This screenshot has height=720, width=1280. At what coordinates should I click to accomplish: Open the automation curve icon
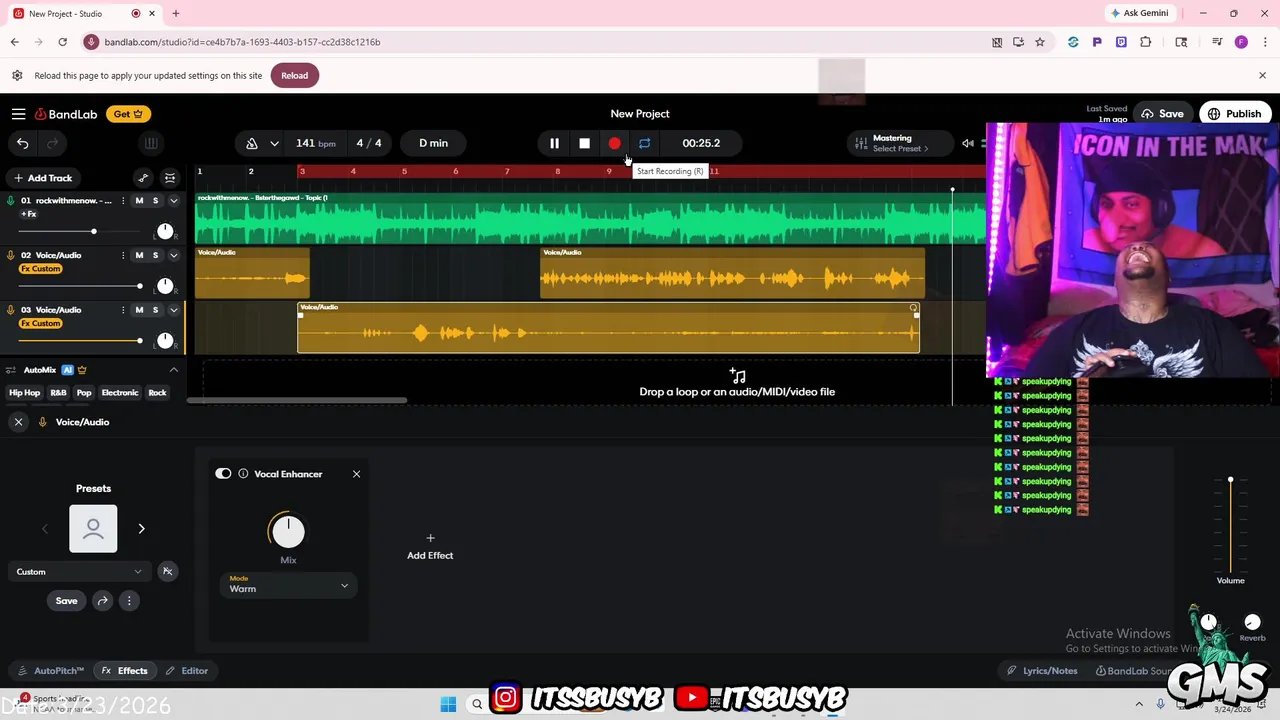coord(143,178)
